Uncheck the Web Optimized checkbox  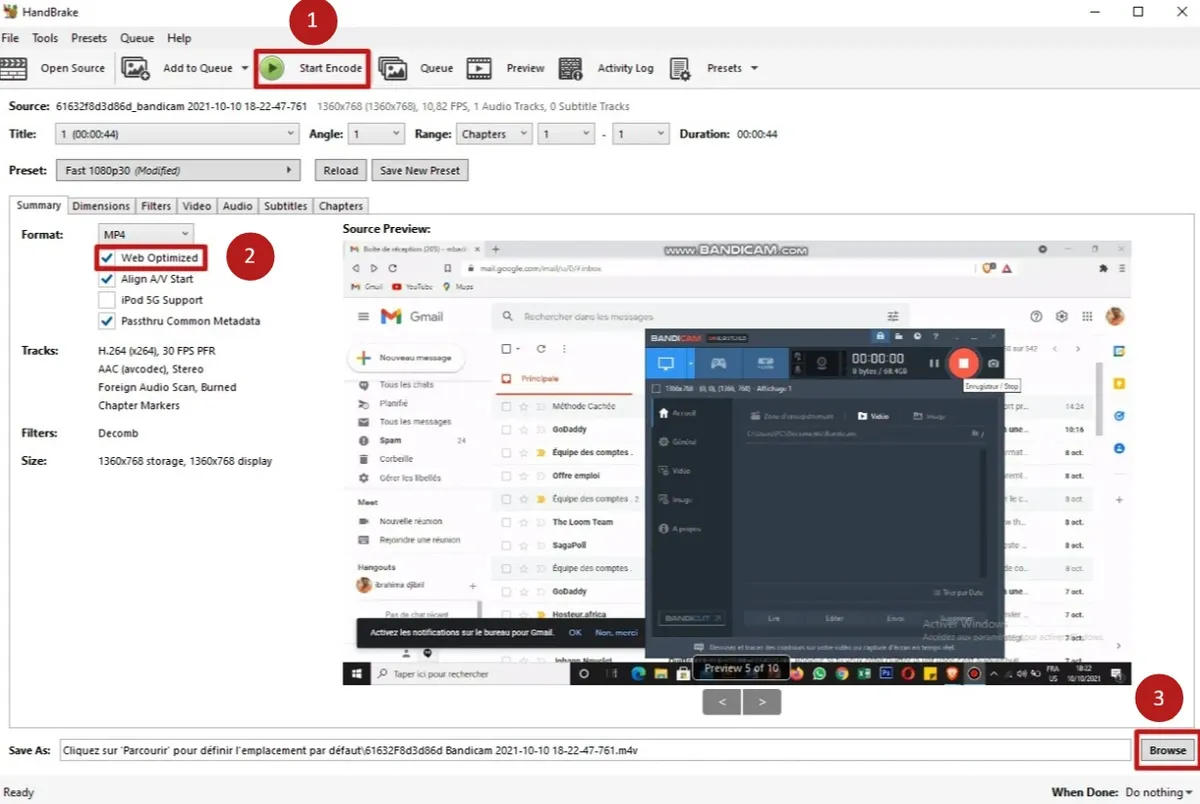click(x=107, y=258)
